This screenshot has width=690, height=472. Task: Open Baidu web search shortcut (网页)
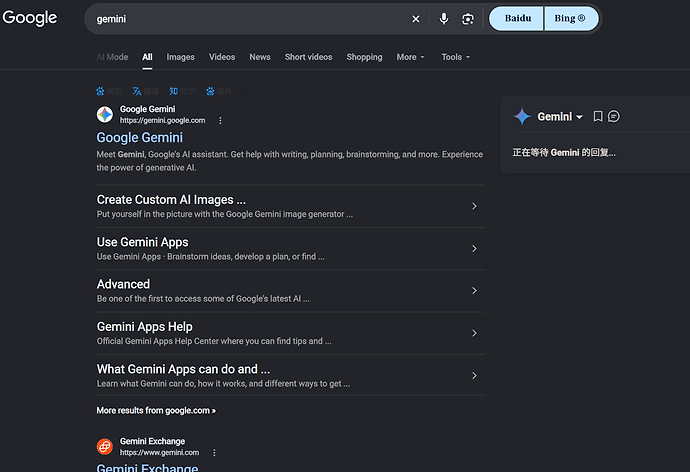pyautogui.click(x=109, y=91)
